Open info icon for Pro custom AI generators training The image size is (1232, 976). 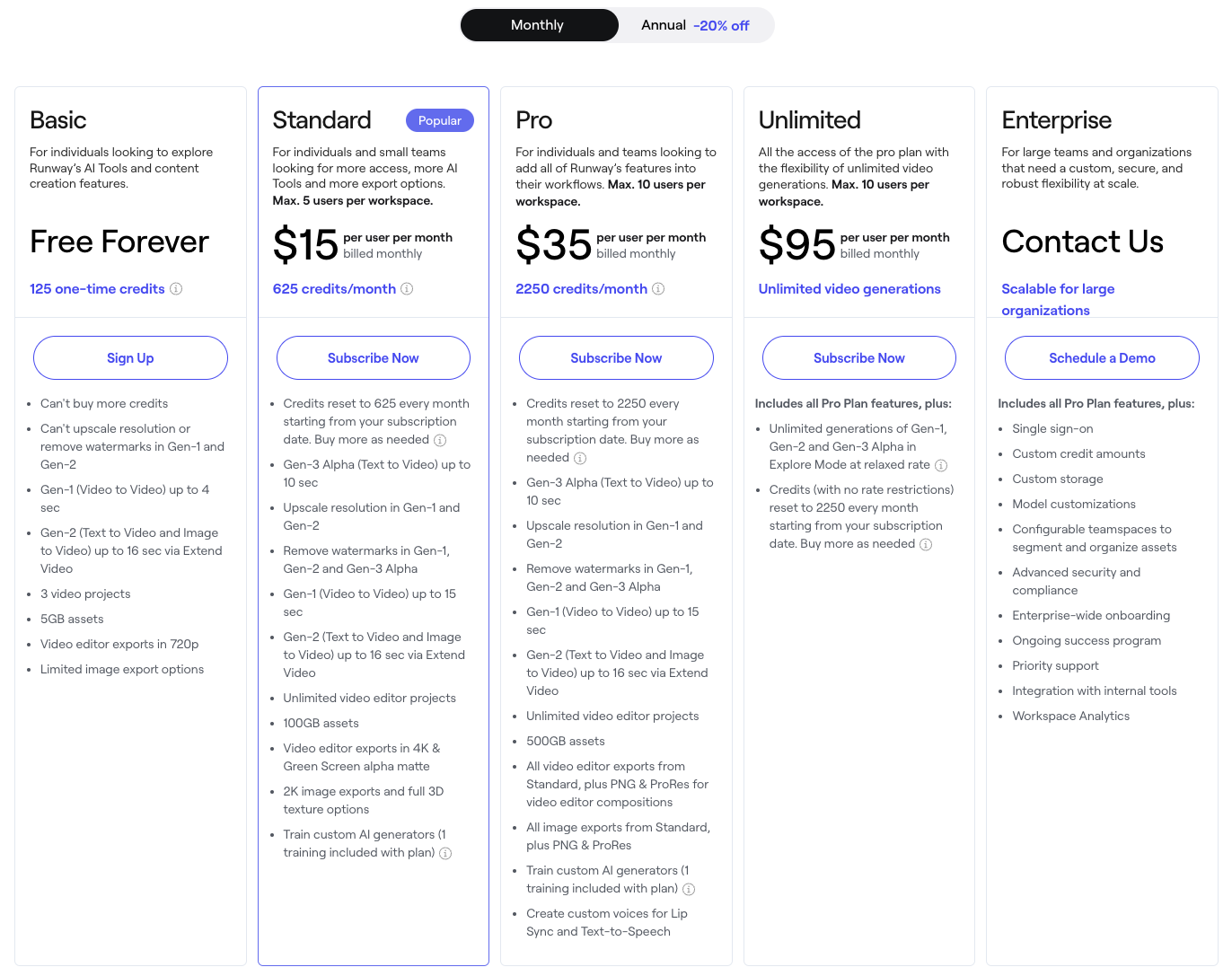click(689, 890)
